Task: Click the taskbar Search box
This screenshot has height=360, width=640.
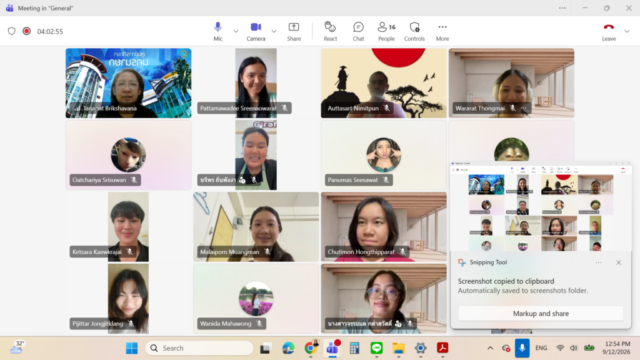Action: (x=199, y=348)
